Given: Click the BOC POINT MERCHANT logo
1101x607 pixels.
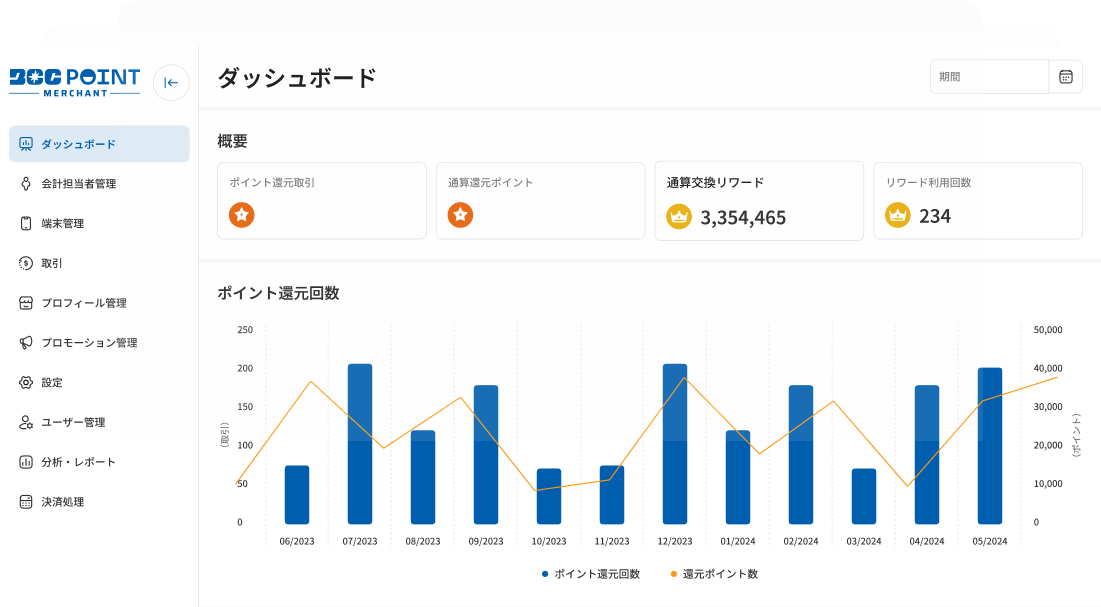Looking at the screenshot, I should pyautogui.click(x=75, y=82).
